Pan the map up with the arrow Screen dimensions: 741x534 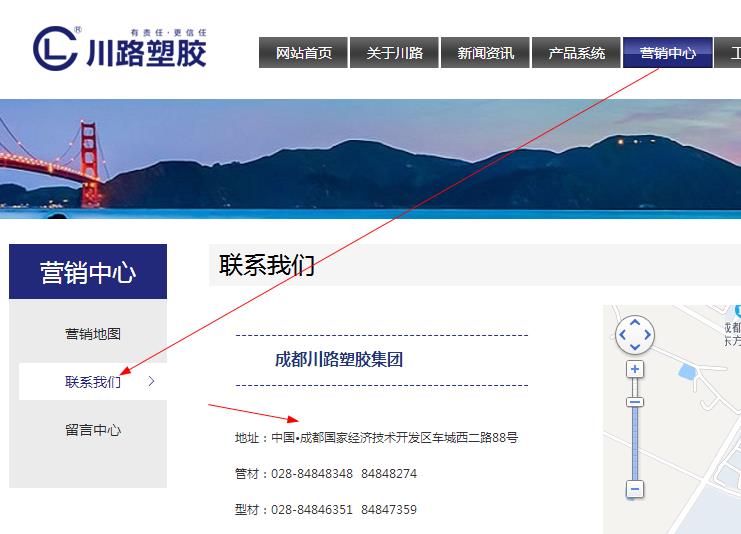point(634,322)
